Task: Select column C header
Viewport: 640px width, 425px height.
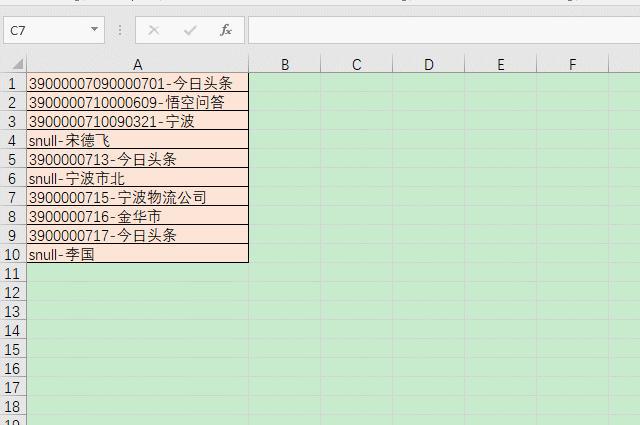Action: (357, 64)
